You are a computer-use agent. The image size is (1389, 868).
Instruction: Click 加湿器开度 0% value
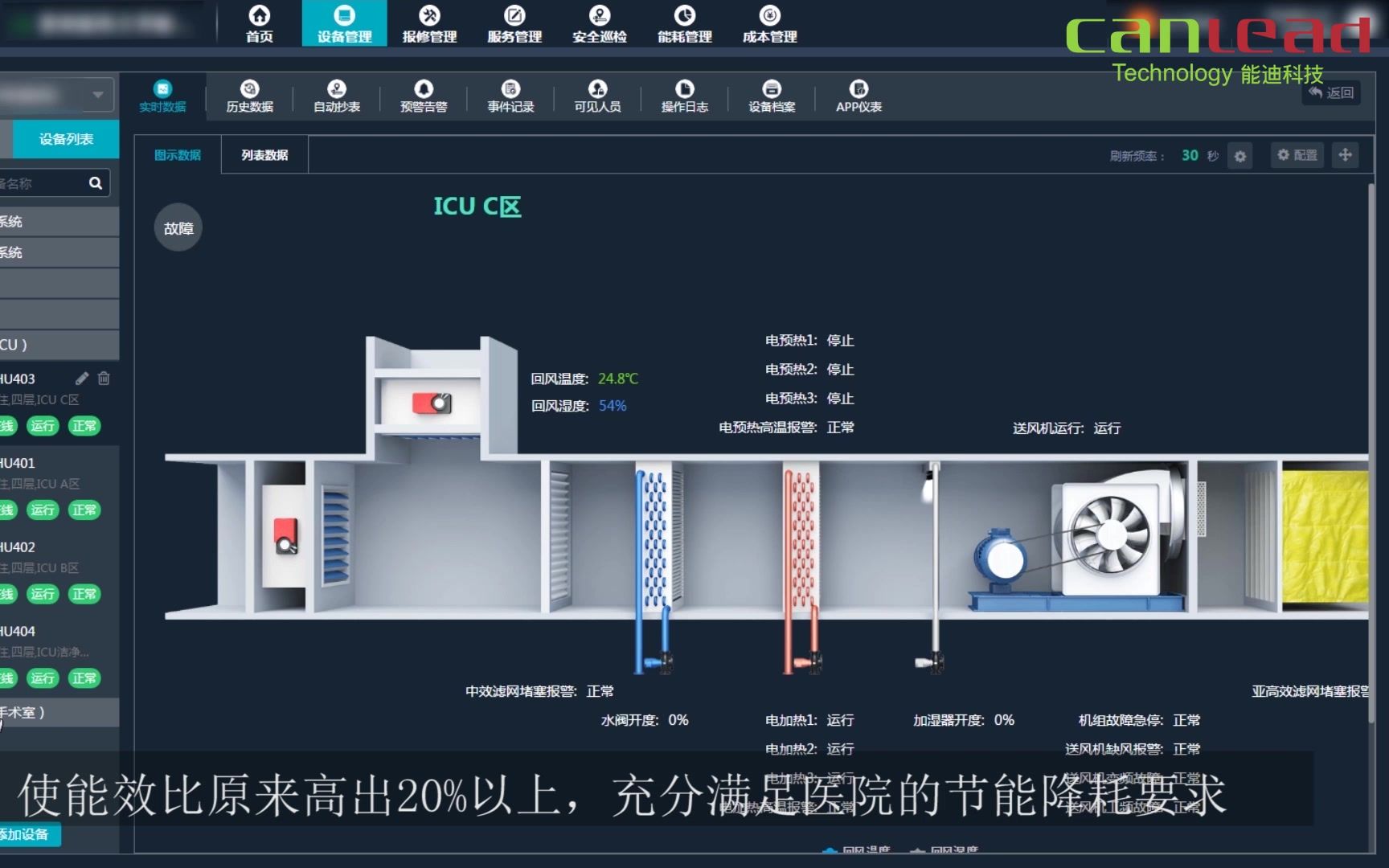tap(1004, 720)
